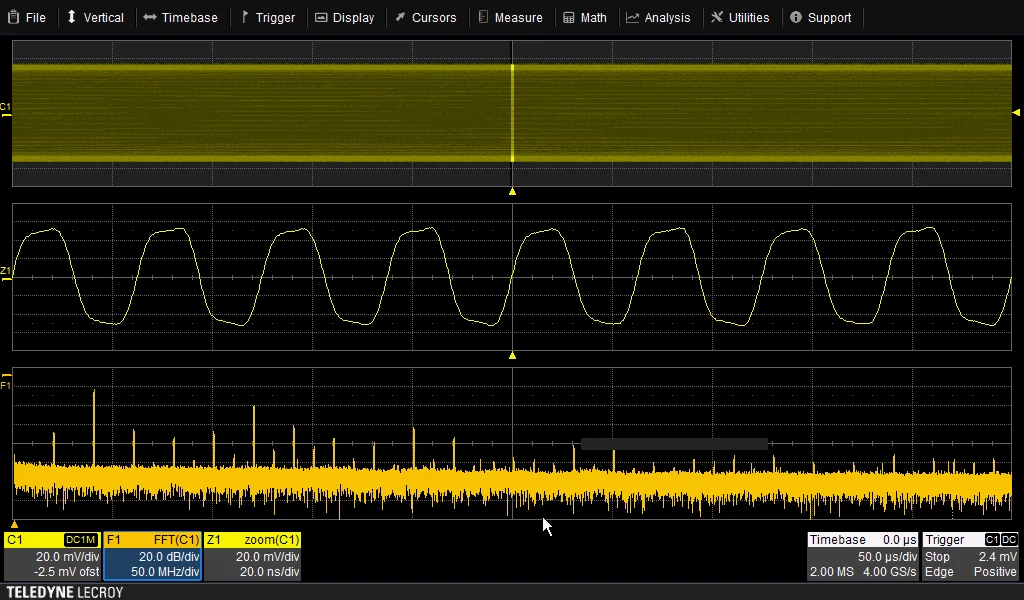Image resolution: width=1024 pixels, height=600 pixels.
Task: Open the Timebase descriptor box
Action: pyautogui.click(x=863, y=556)
